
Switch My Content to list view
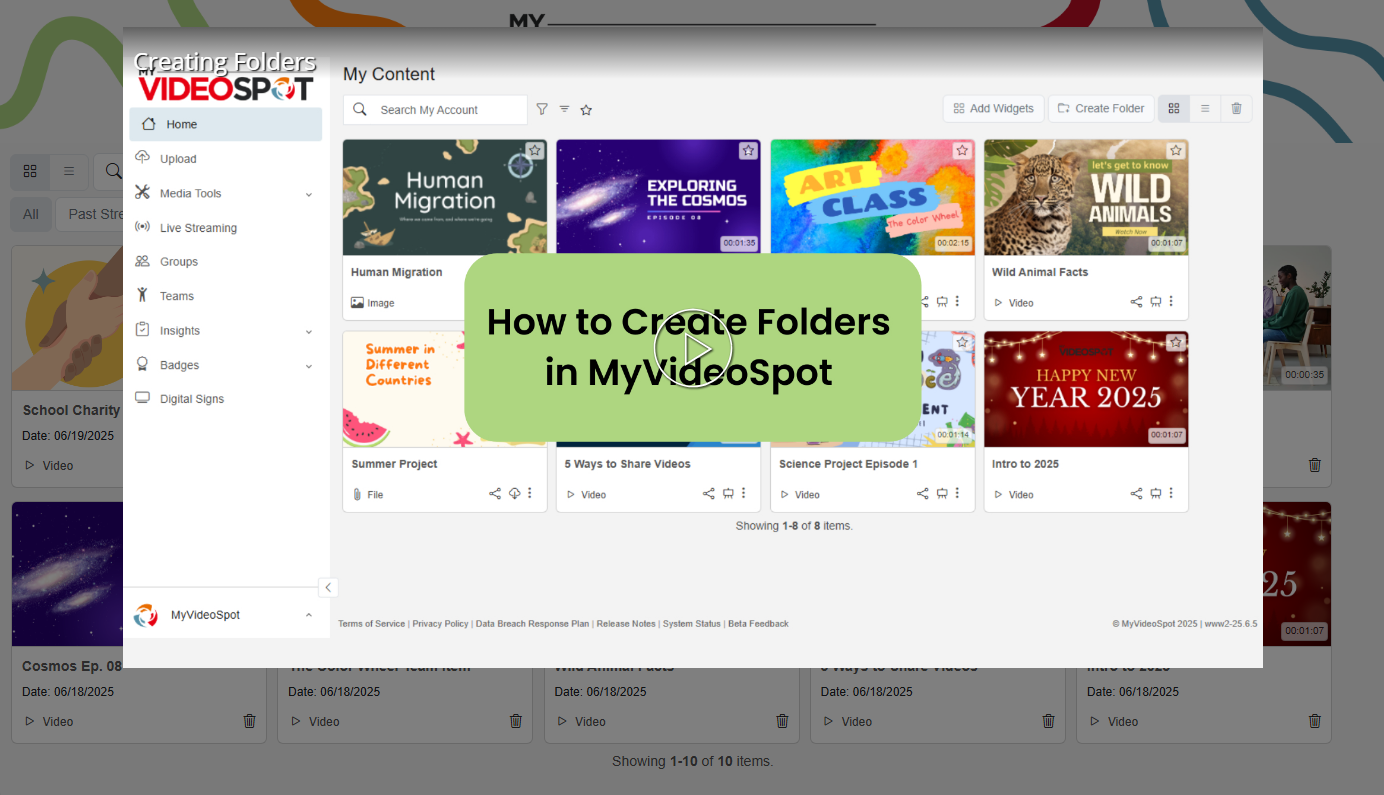(x=1205, y=108)
